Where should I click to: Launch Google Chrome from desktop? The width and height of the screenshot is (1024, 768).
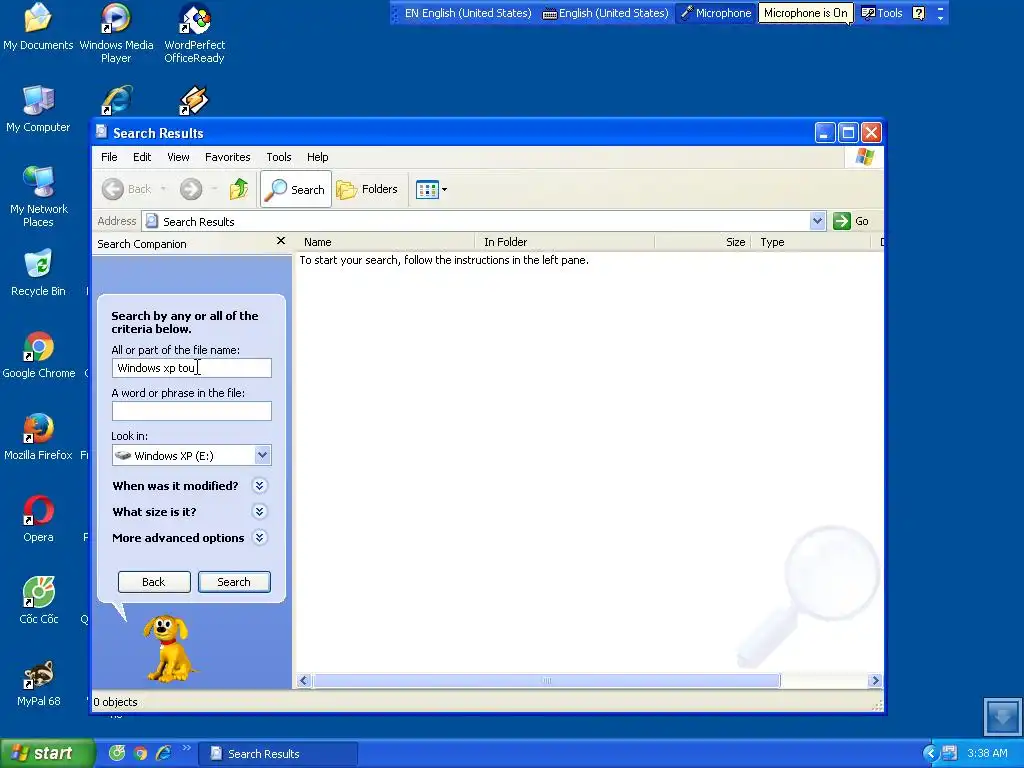pyautogui.click(x=39, y=355)
